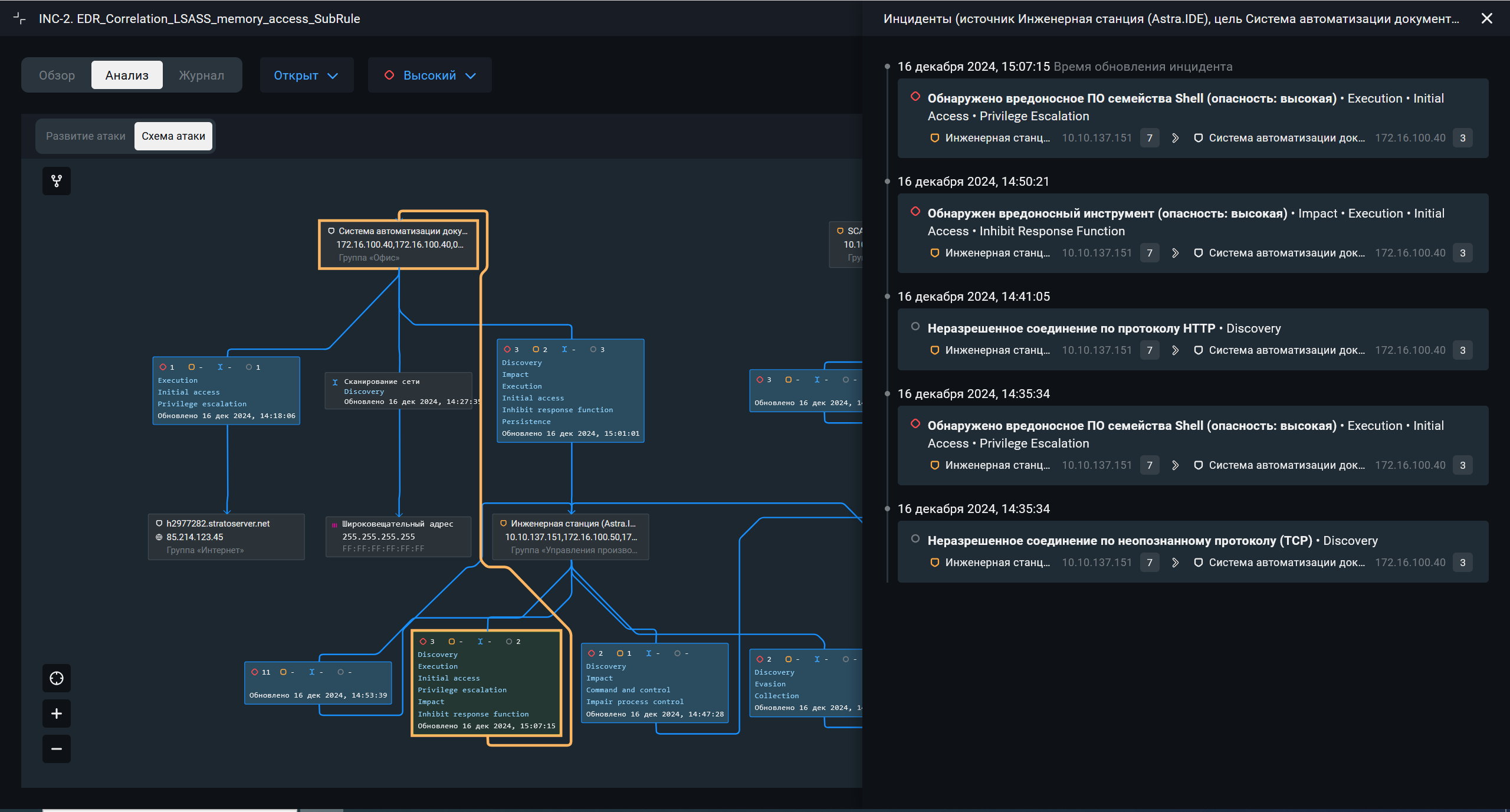This screenshot has width=1510, height=812.
Task: Open the Открыт status dropdown
Action: click(306, 75)
